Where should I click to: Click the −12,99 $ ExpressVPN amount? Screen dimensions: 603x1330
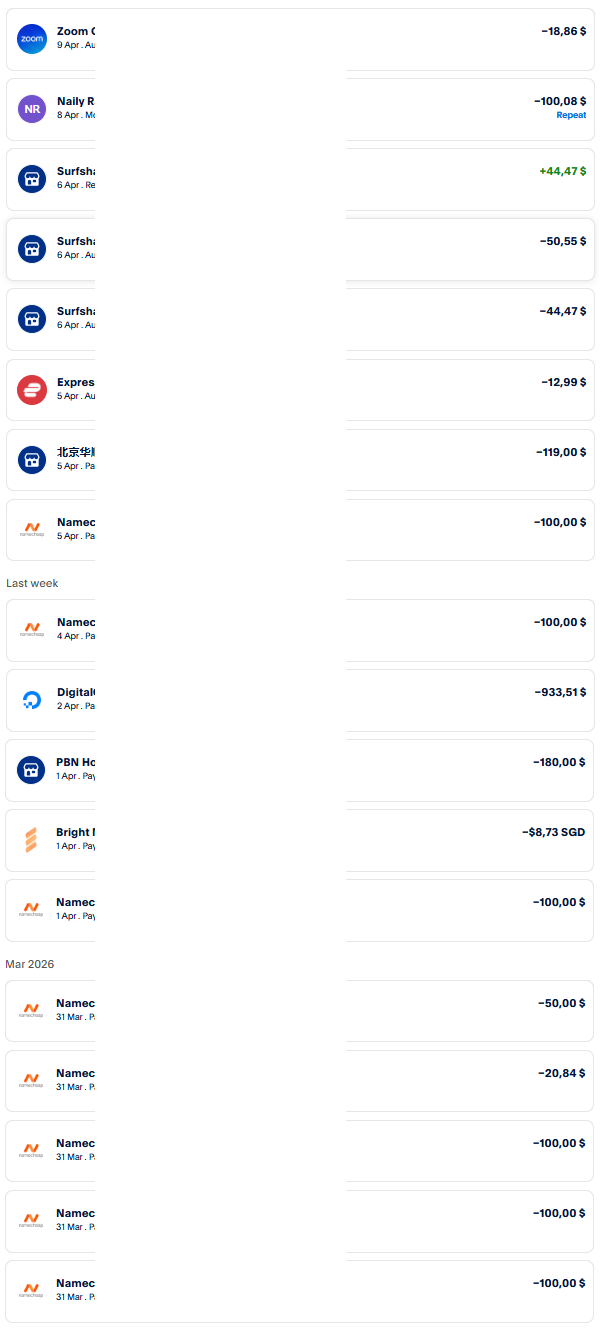[563, 382]
